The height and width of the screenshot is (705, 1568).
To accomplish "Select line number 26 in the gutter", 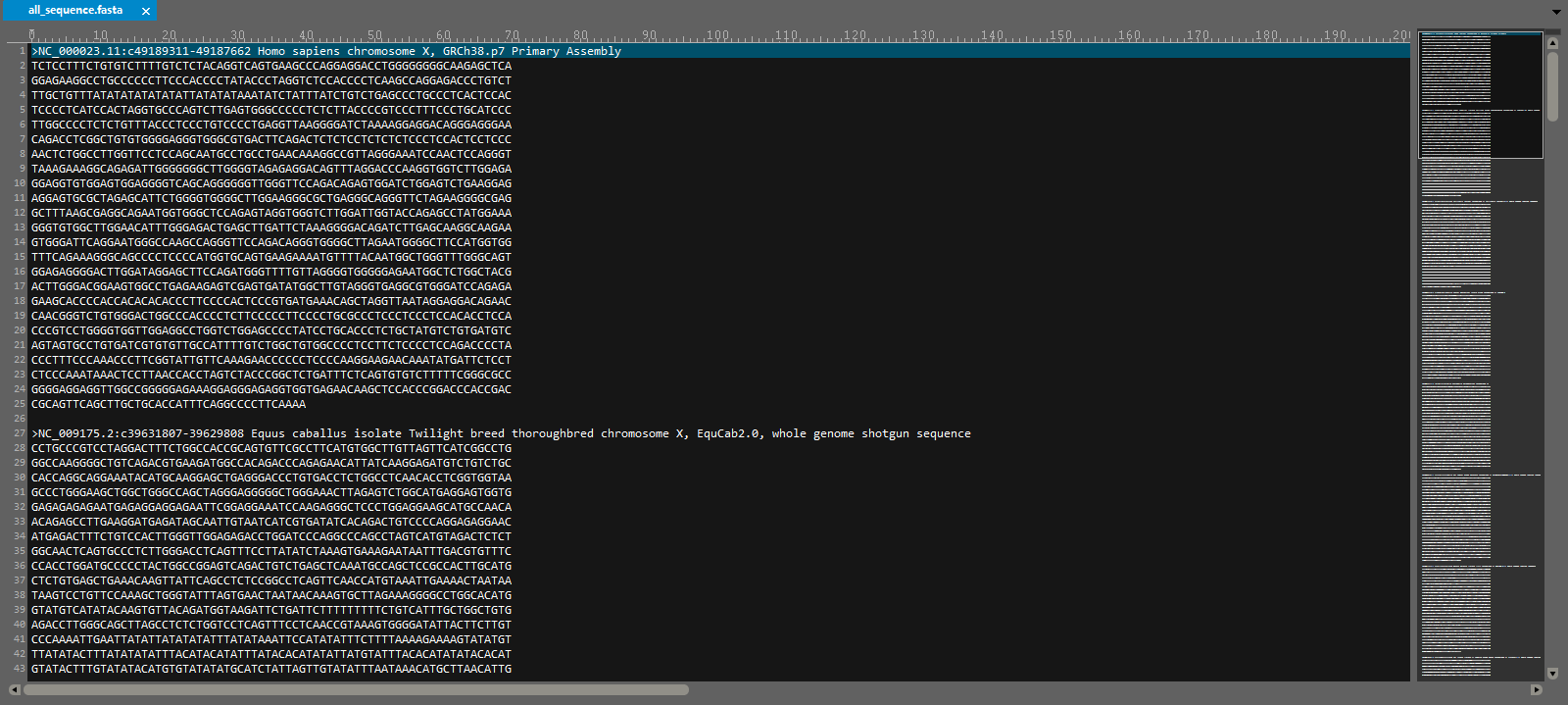I will click(x=20, y=419).
